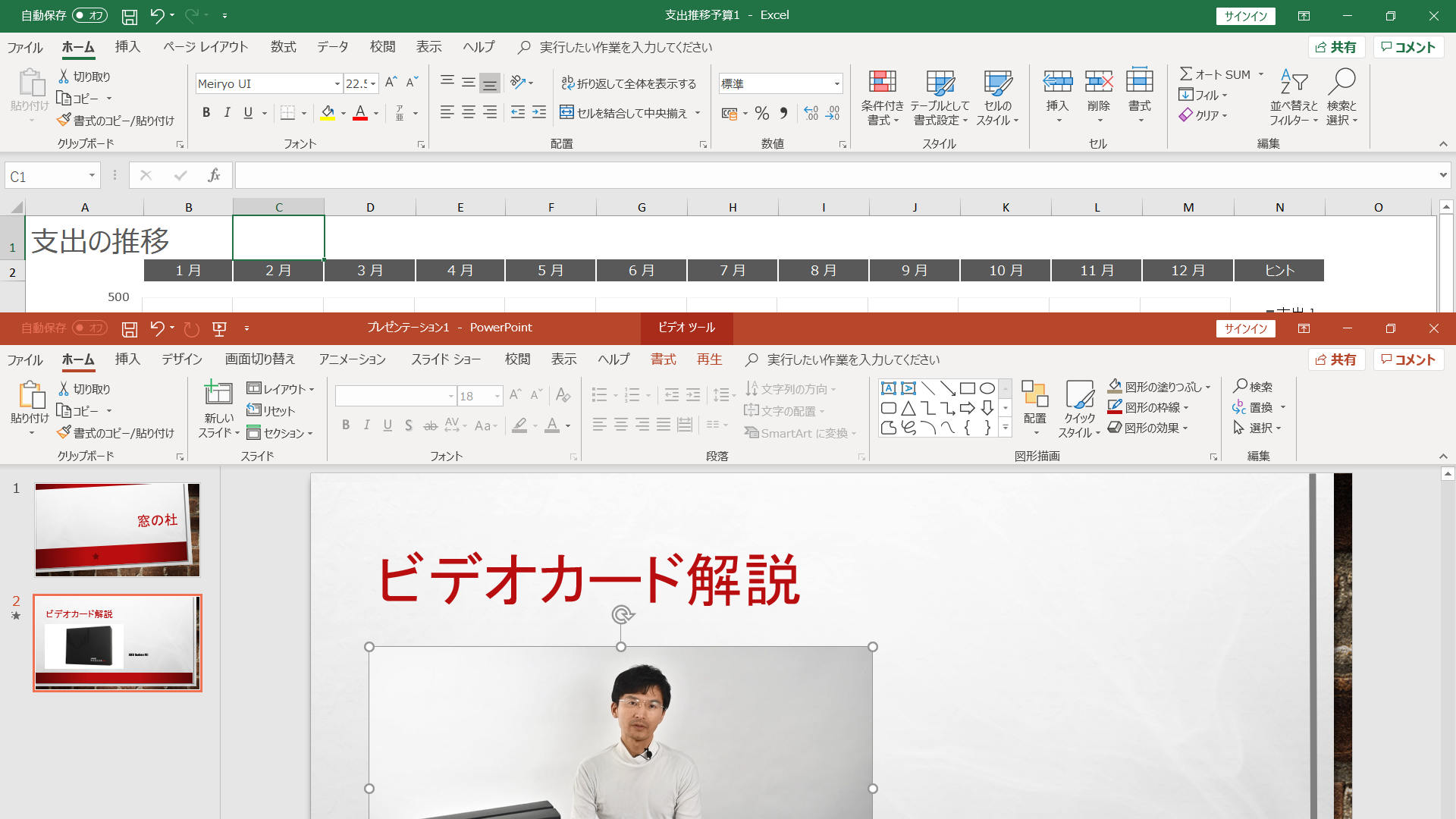Toggle Italic formatting in PowerPoint
Viewport: 1456px width, 819px height.
[x=366, y=425]
